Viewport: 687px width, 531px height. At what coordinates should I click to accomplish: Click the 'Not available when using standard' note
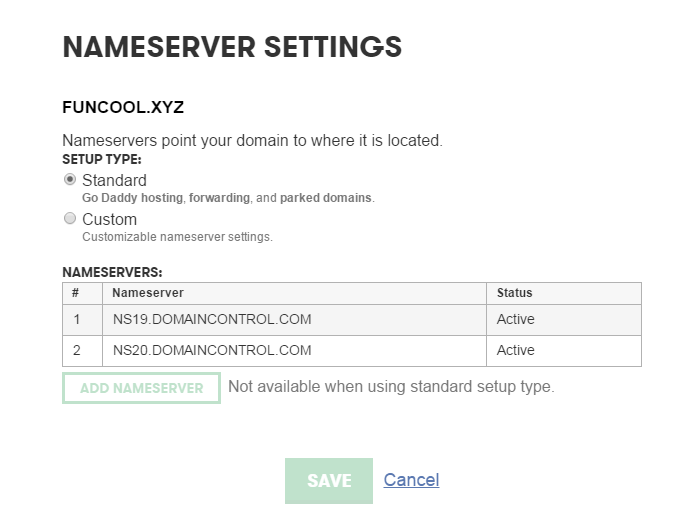(391, 387)
